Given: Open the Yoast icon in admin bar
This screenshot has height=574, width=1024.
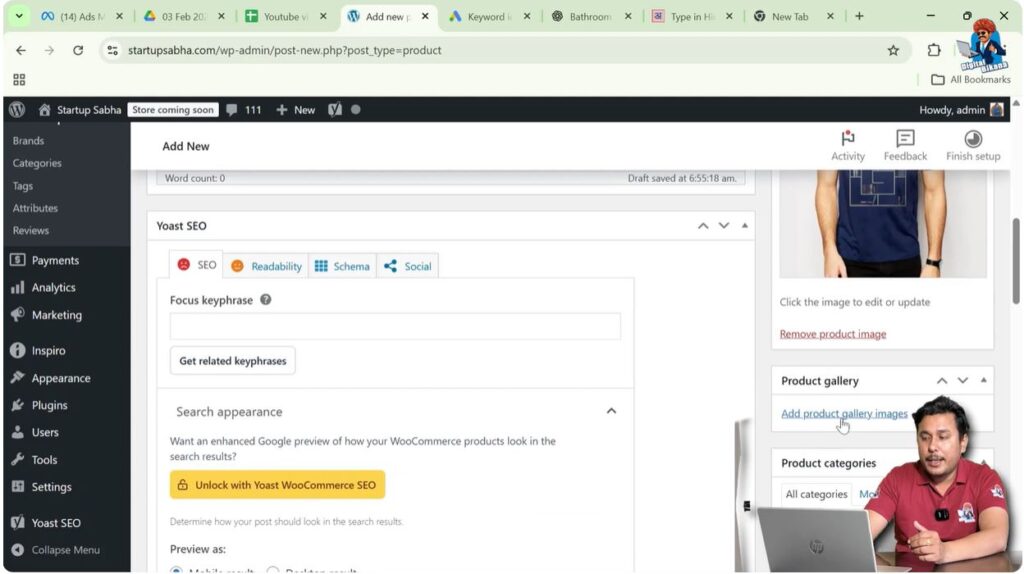Looking at the screenshot, I should 335,110.
